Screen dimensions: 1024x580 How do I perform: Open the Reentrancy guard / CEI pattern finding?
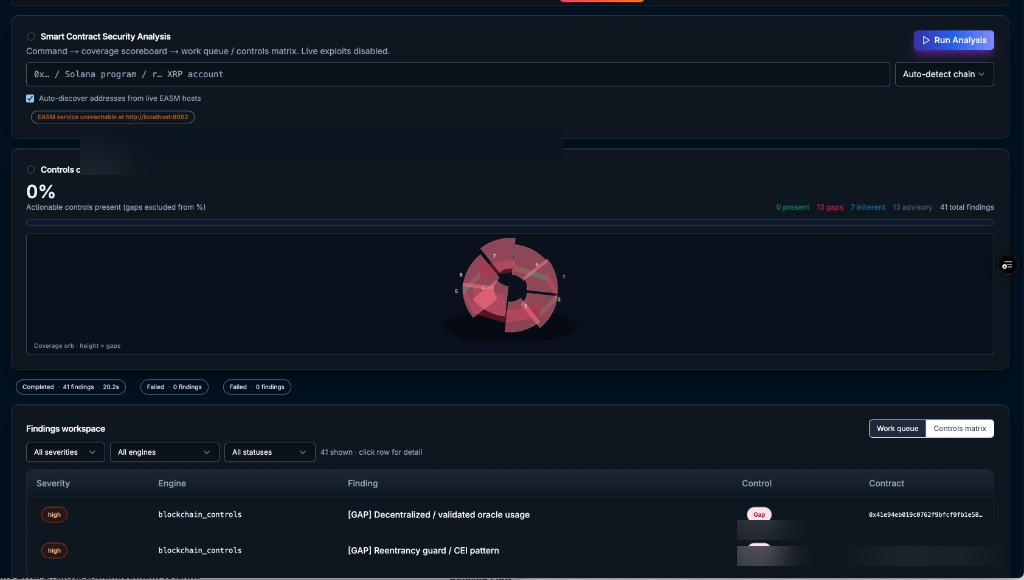pyautogui.click(x=423, y=551)
